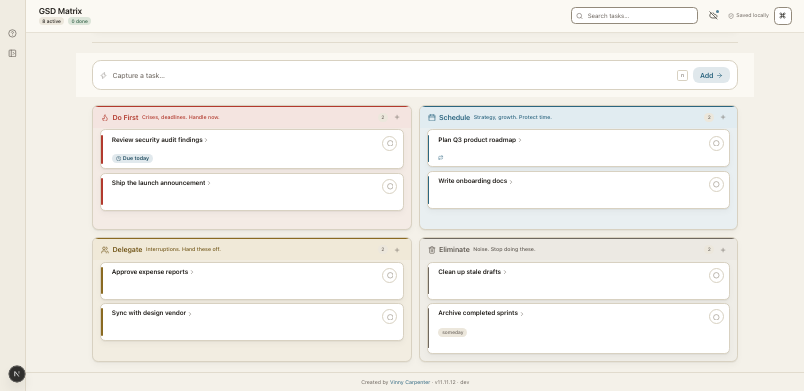
Task: Click the 'Write onboarding docs' title
Action: point(473,181)
